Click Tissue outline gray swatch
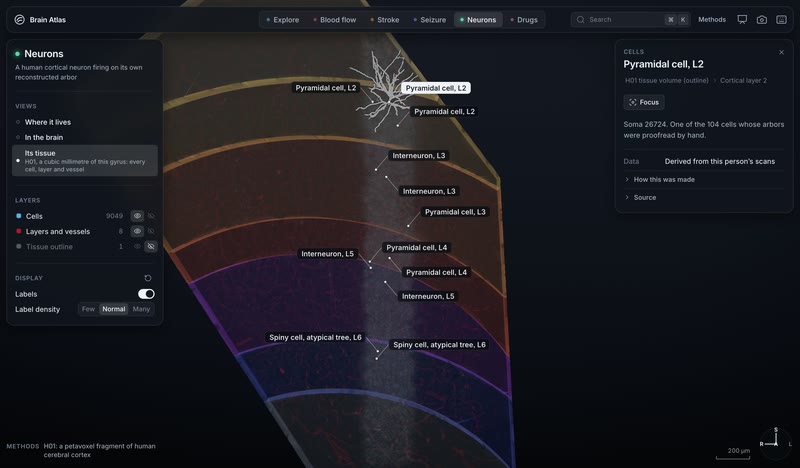This screenshot has width=800, height=468. (19, 247)
